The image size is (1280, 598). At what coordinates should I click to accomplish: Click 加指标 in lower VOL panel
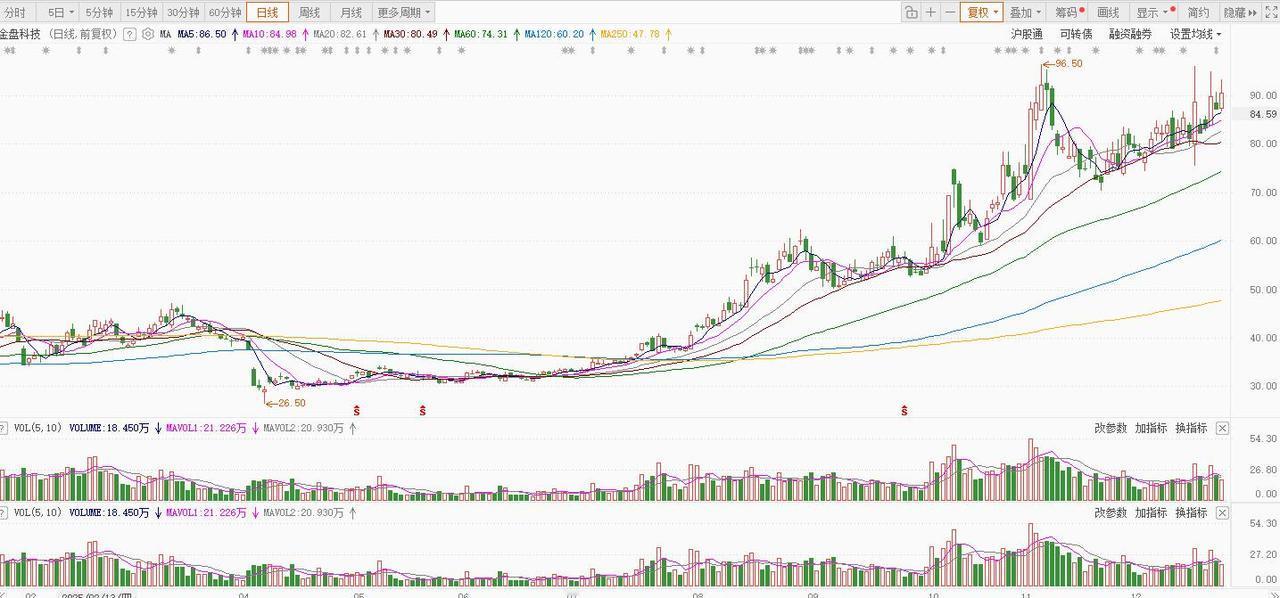(1151, 513)
